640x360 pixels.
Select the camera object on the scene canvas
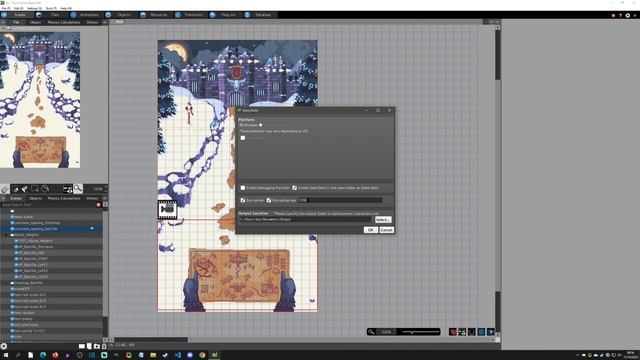pos(167,209)
